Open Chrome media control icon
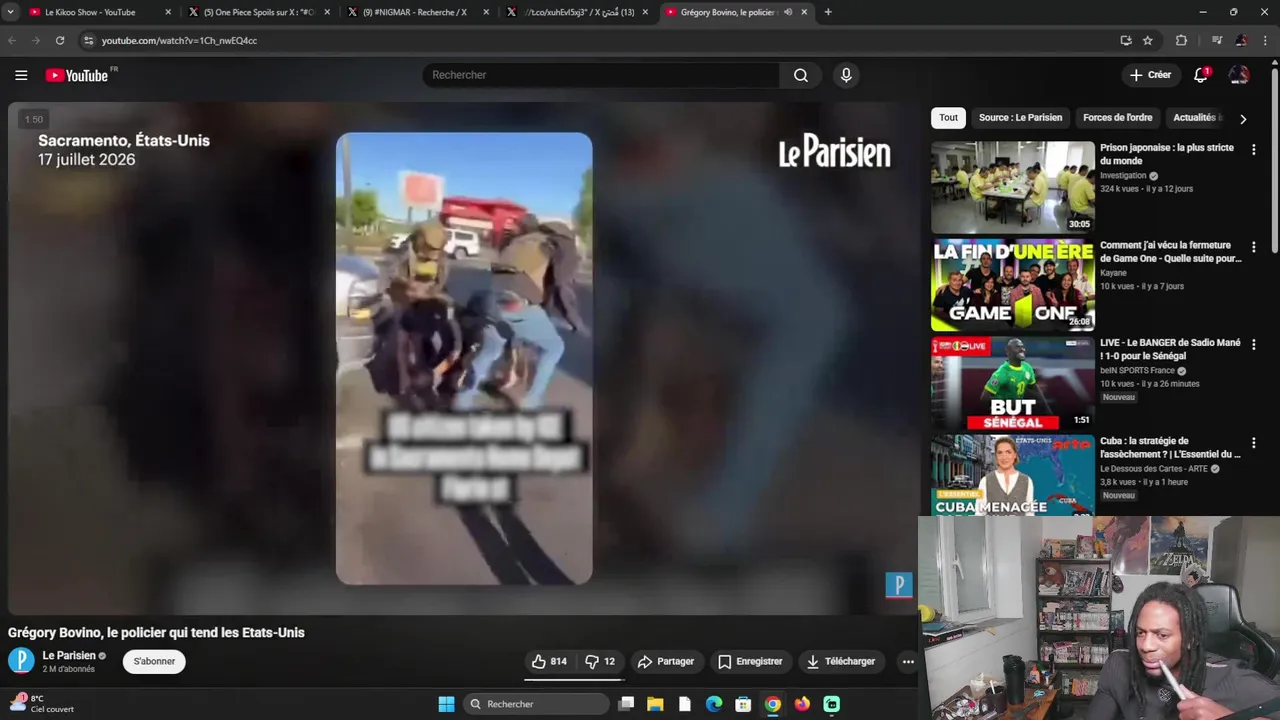The width and height of the screenshot is (1280, 720). (1216, 40)
